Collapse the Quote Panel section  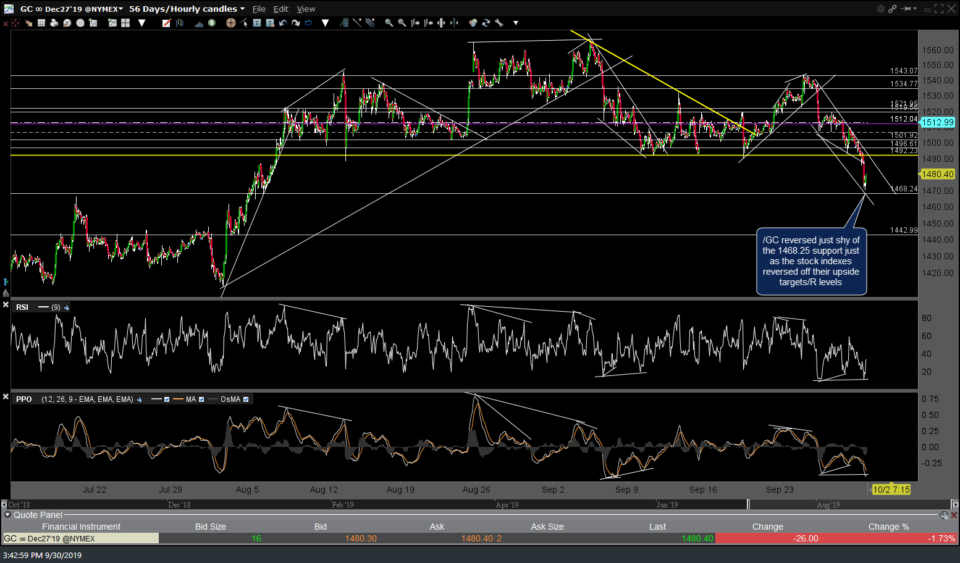coord(9,515)
